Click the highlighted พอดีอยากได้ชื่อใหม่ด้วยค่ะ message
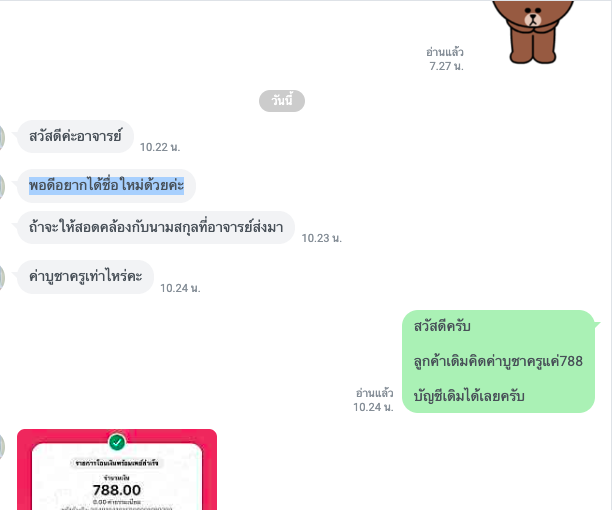Image resolution: width=612 pixels, height=510 pixels. pos(106,185)
